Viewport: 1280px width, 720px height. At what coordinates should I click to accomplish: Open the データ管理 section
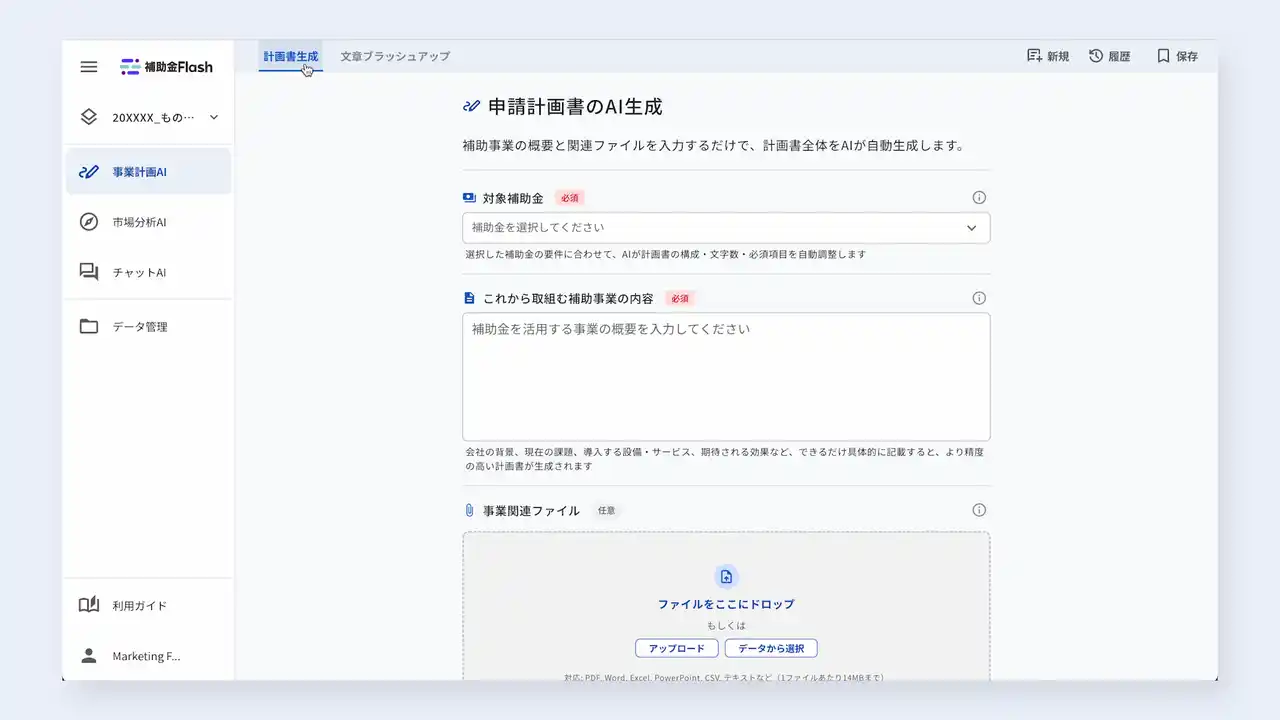click(142, 325)
